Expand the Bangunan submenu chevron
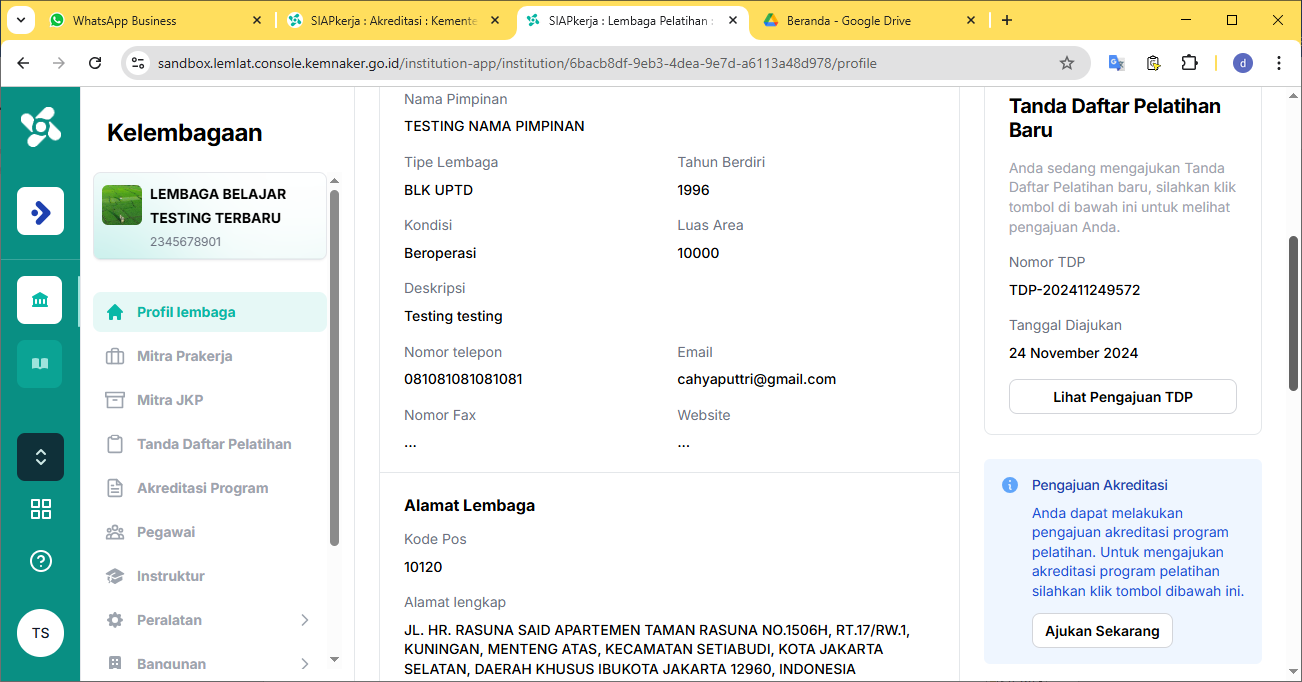 tap(305, 664)
